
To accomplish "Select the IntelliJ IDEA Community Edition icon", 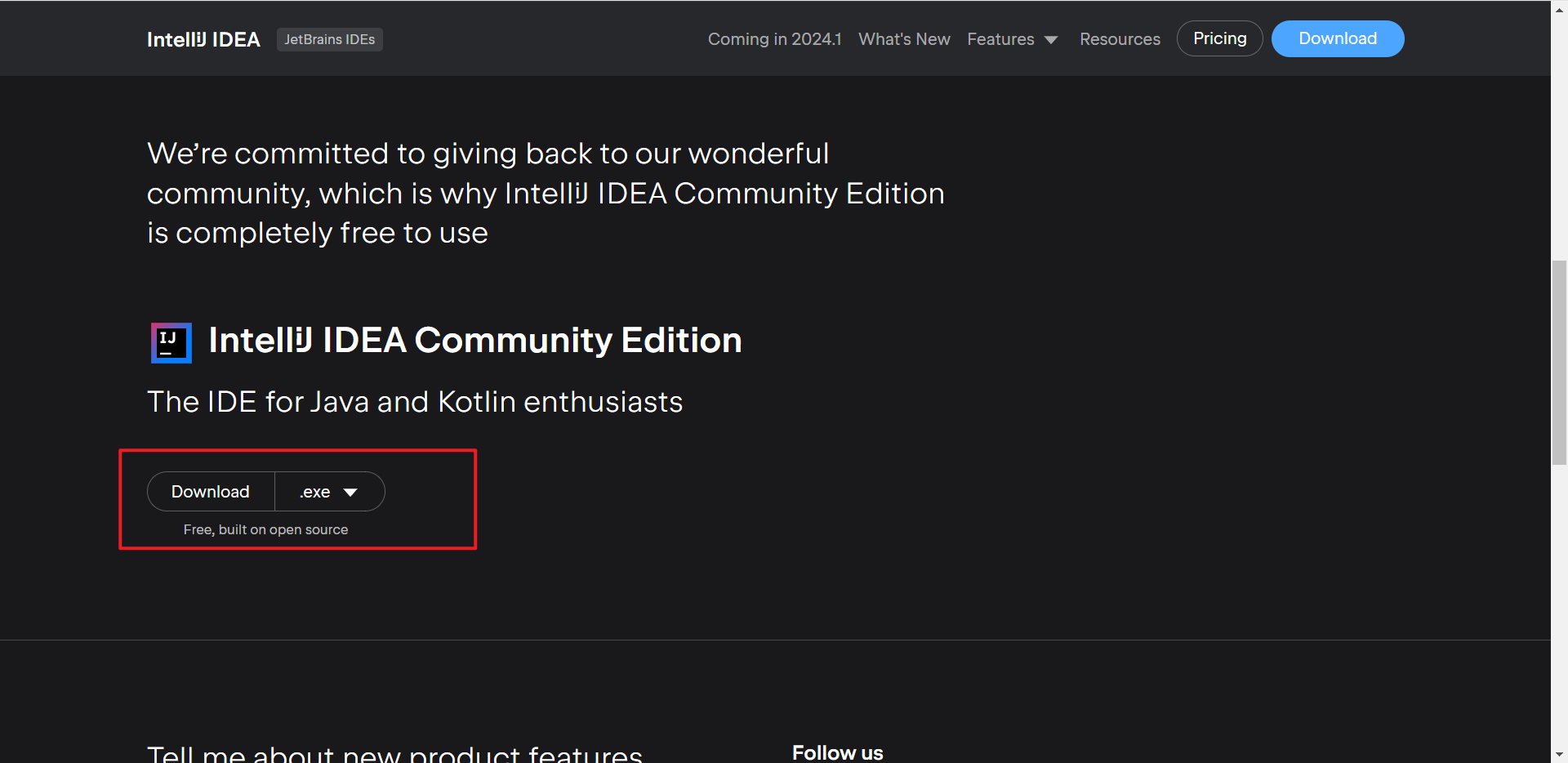I will click(171, 342).
